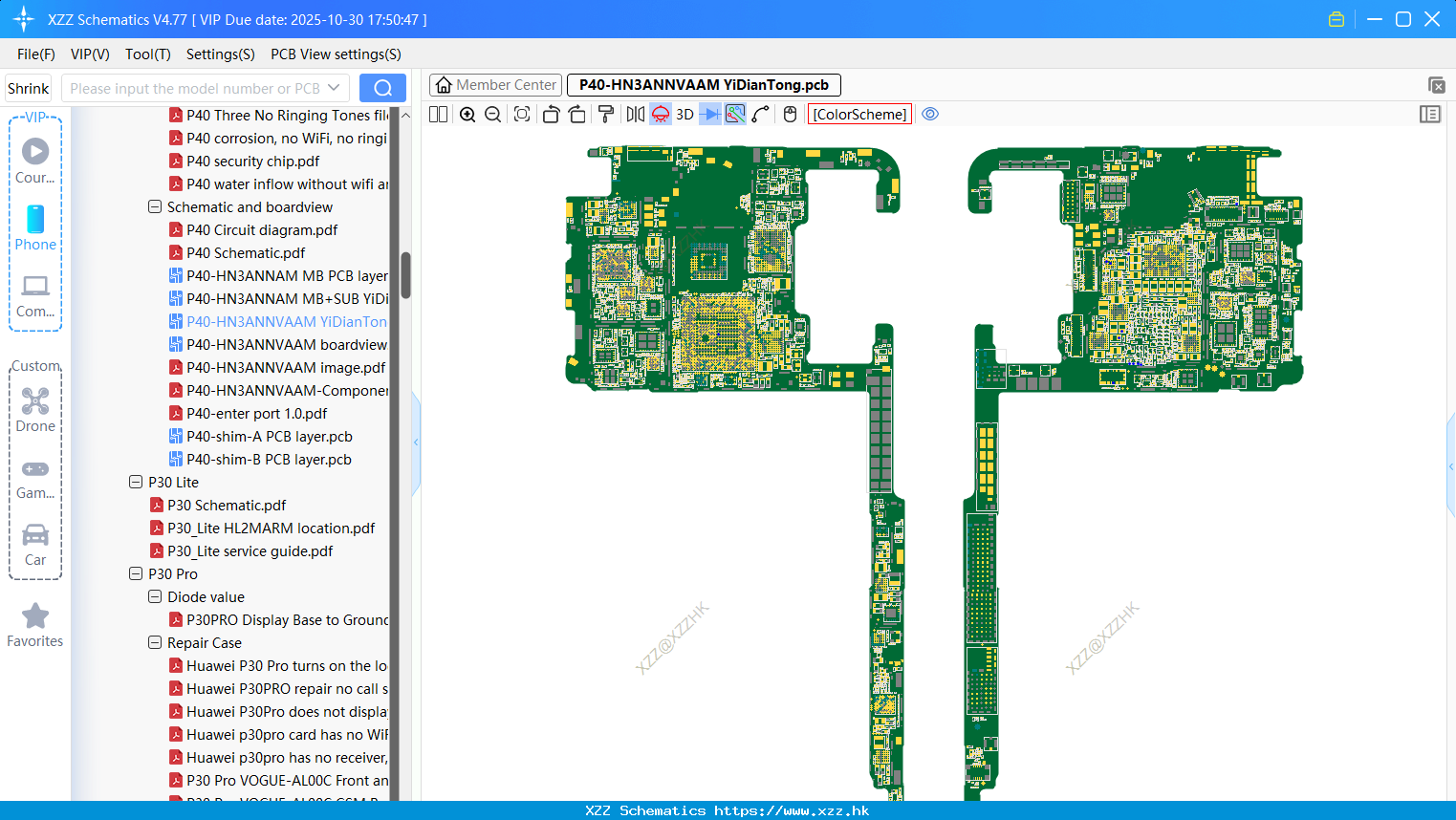Open the Course sidebar icon
Viewport: 1456px width, 820px height.
35,161
